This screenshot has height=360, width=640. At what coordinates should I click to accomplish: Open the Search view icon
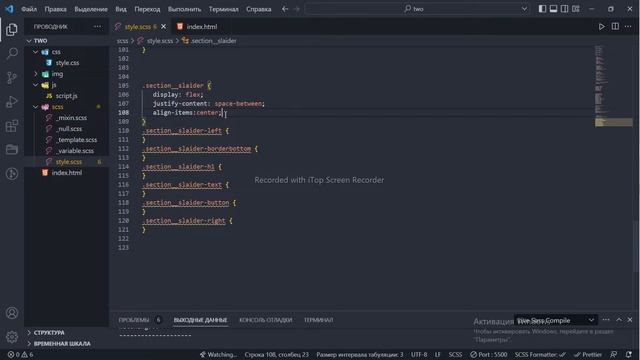click(12, 53)
